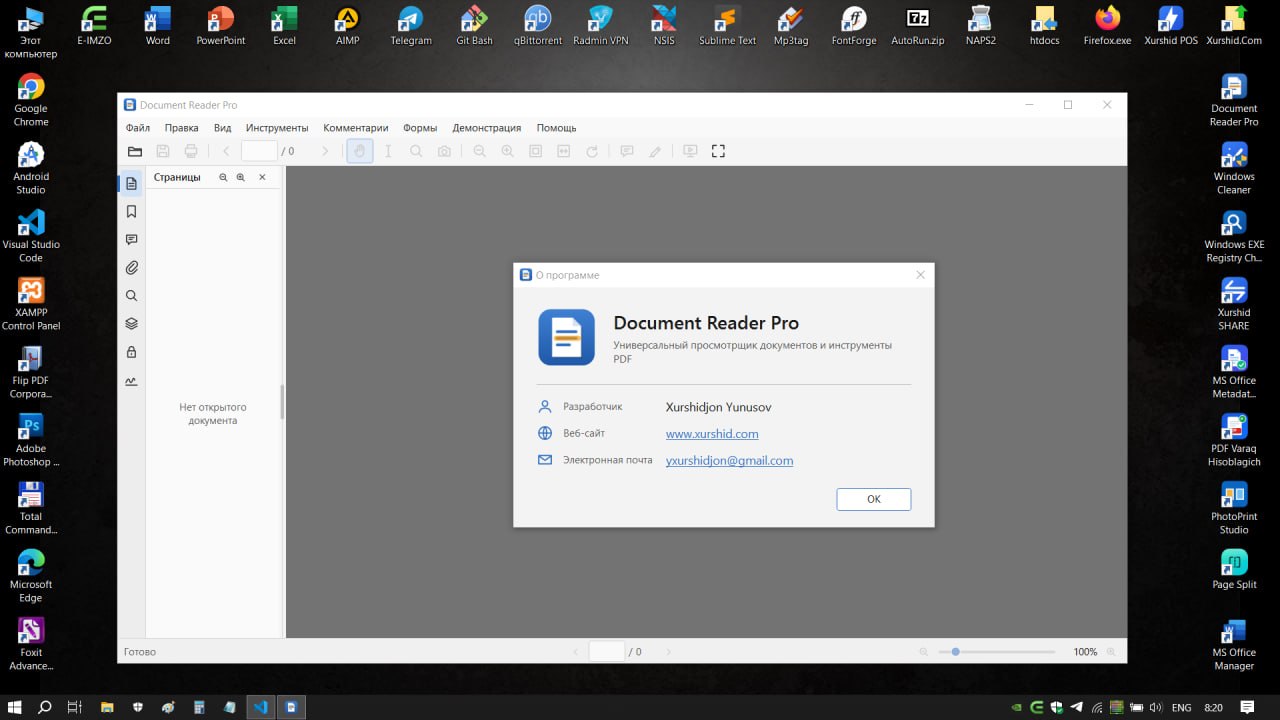Open the Signatures sidebar panel
The height and width of the screenshot is (720, 1280).
coord(131,381)
